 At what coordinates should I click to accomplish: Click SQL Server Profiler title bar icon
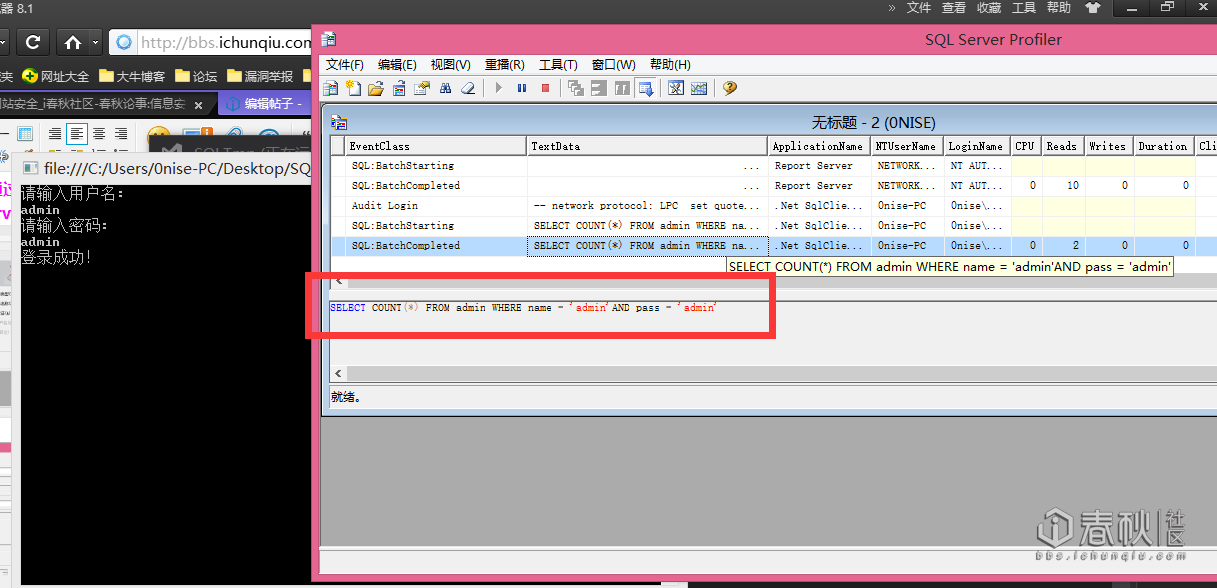pos(328,39)
